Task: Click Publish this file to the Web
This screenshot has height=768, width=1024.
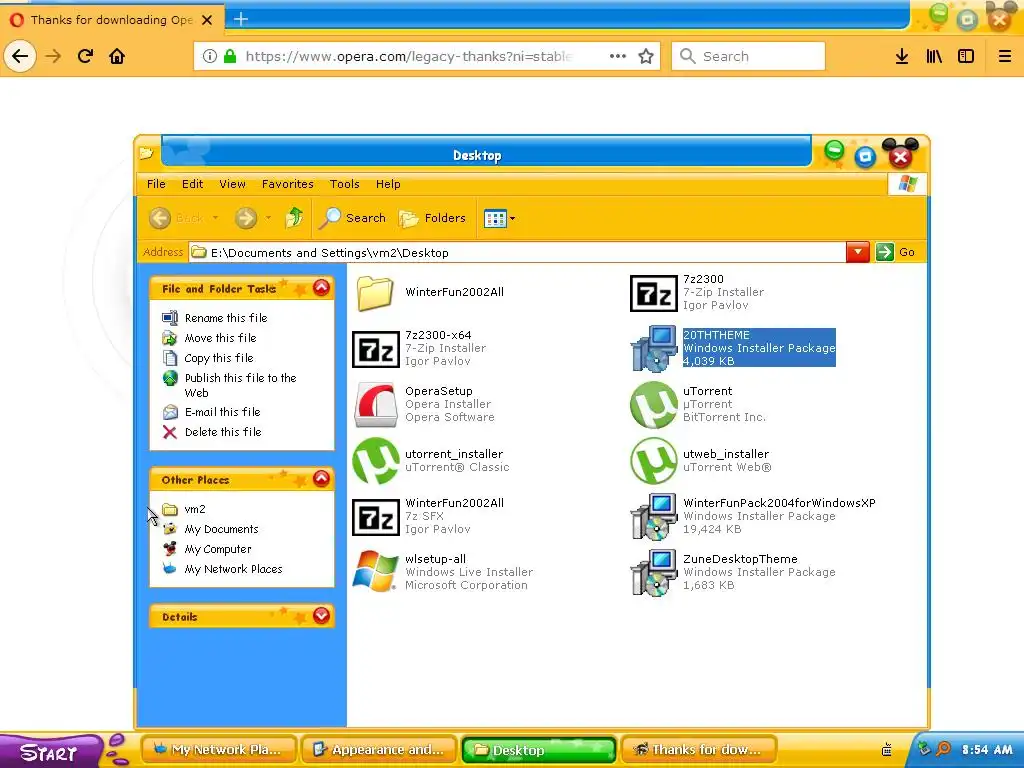Action: click(x=240, y=385)
